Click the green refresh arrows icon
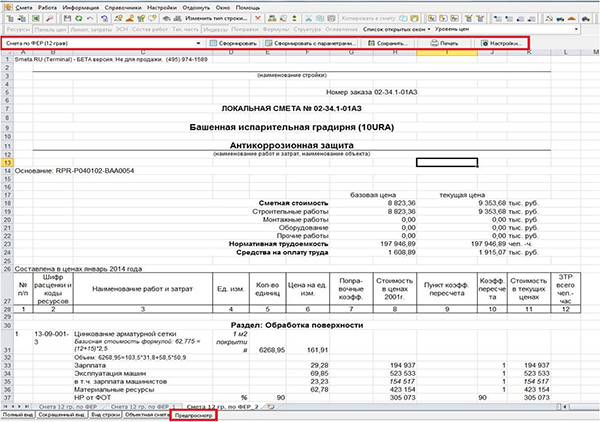This screenshot has width=600, height=422. tap(78, 18)
